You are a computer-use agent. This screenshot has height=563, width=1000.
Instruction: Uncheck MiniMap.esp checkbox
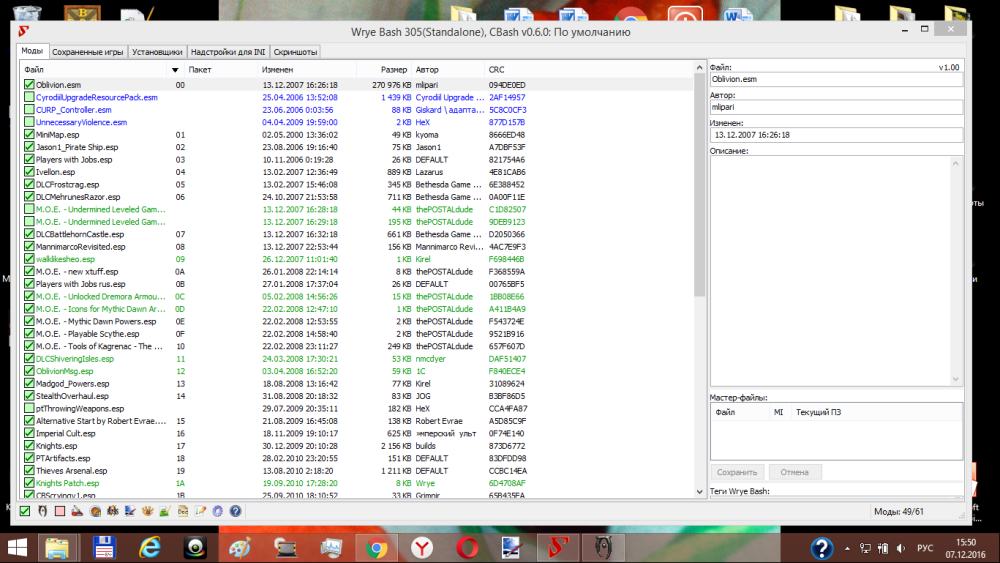tap(29, 135)
